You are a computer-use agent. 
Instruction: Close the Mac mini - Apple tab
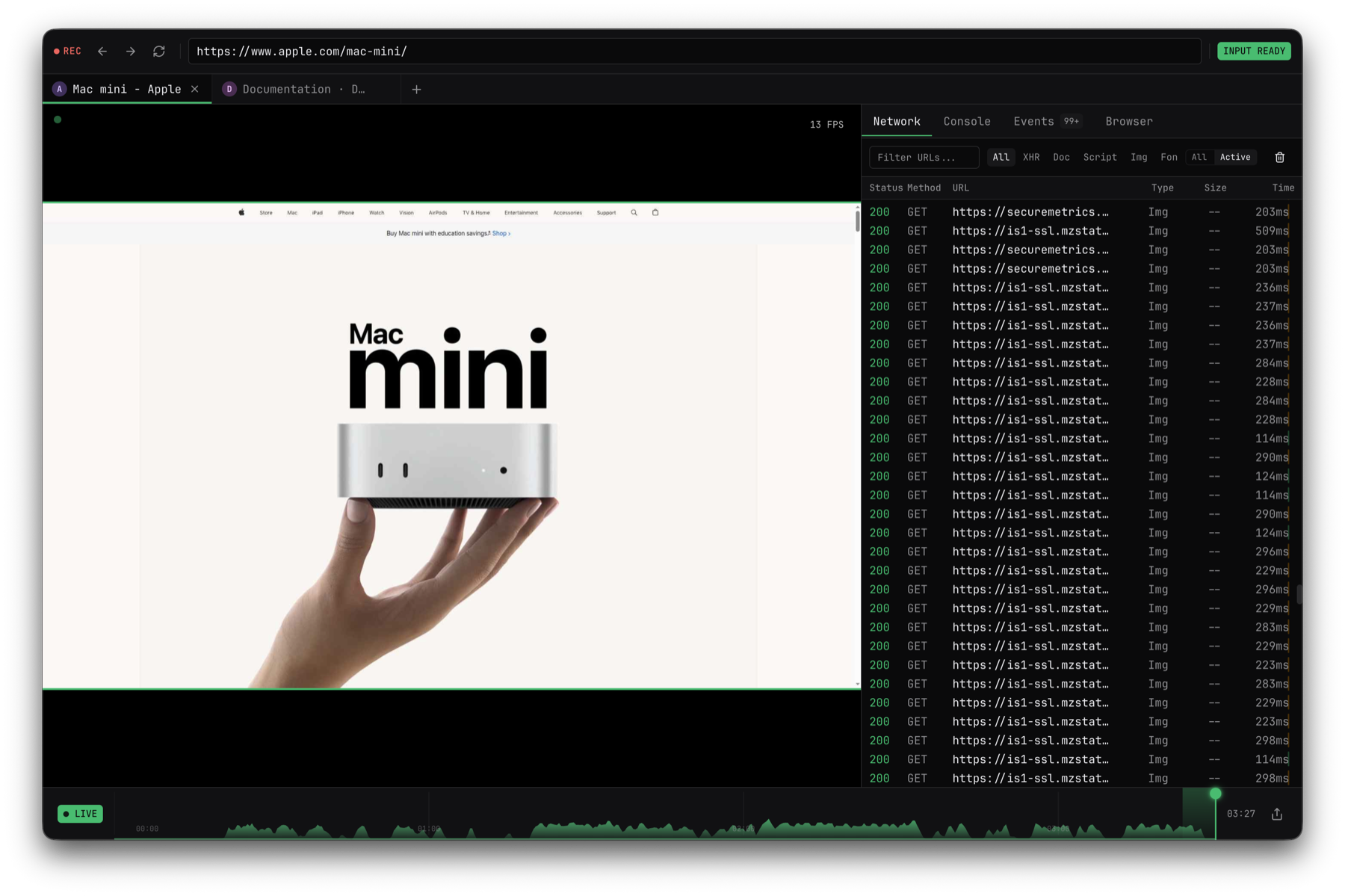click(195, 89)
